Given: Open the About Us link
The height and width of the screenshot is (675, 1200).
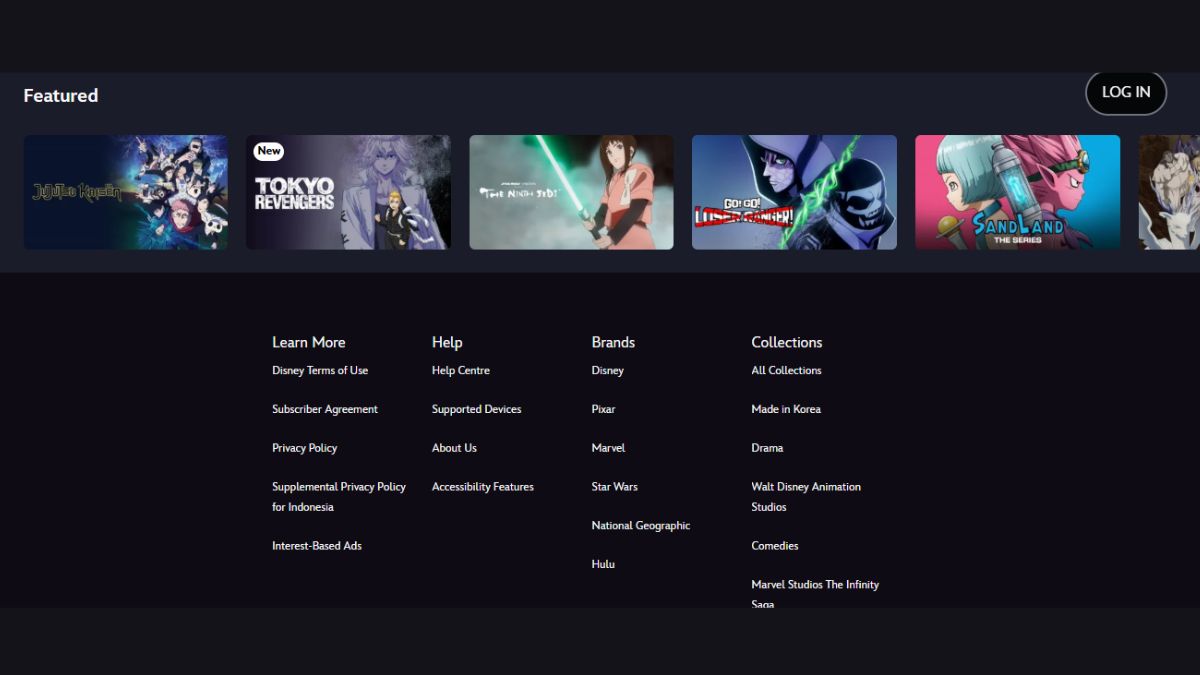Looking at the screenshot, I should pyautogui.click(x=455, y=448).
